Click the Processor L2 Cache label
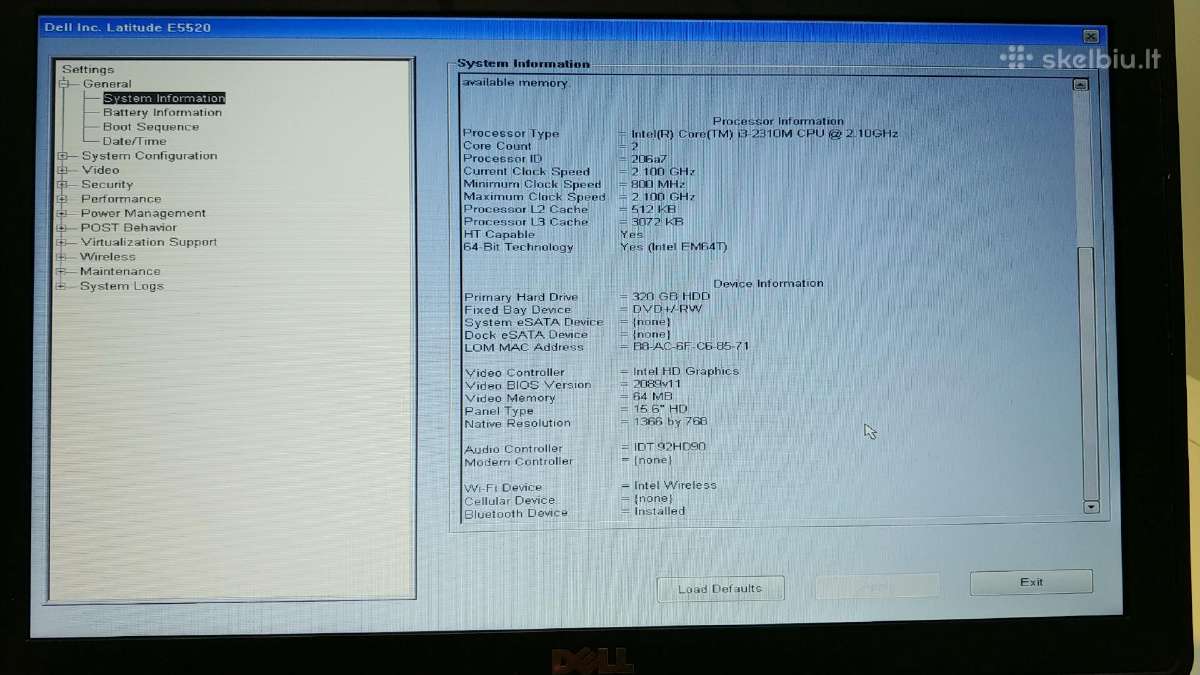This screenshot has width=1200, height=675. click(526, 209)
